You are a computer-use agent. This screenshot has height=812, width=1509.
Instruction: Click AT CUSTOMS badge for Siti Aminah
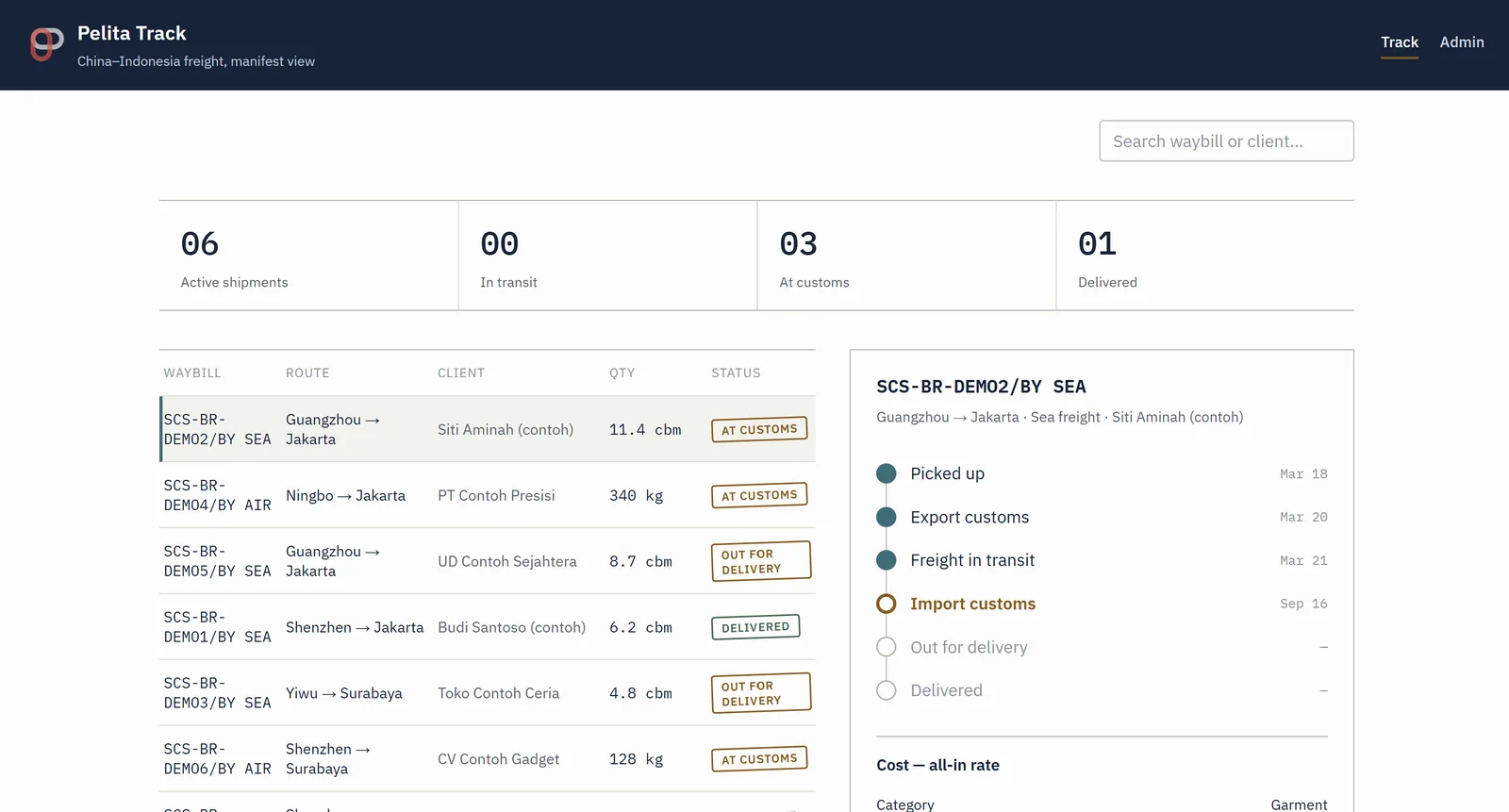(x=759, y=429)
